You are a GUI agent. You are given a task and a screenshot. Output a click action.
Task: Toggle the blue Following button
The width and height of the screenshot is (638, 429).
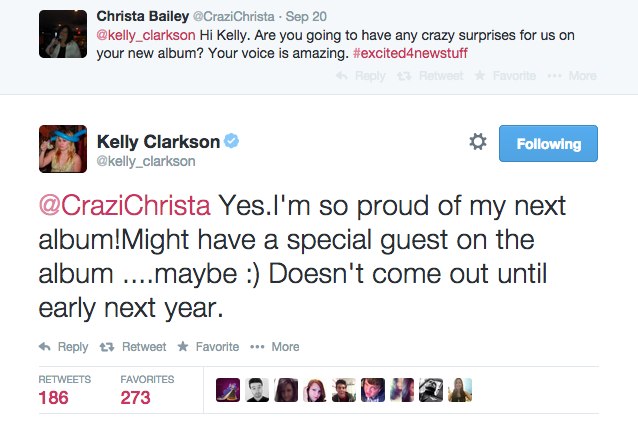click(548, 143)
